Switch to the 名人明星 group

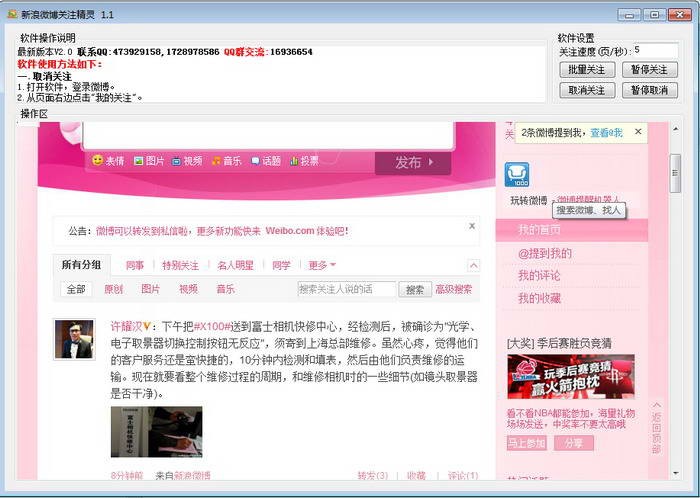235,266
